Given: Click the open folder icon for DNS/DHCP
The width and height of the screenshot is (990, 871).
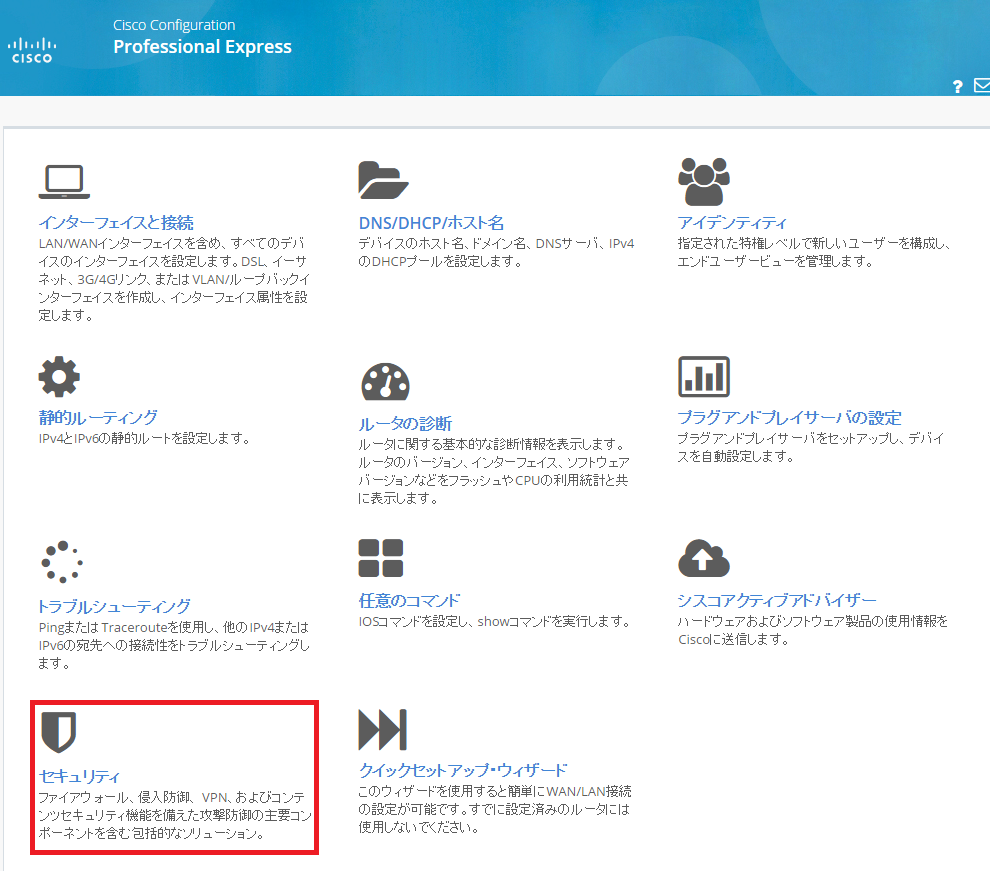Looking at the screenshot, I should (383, 181).
